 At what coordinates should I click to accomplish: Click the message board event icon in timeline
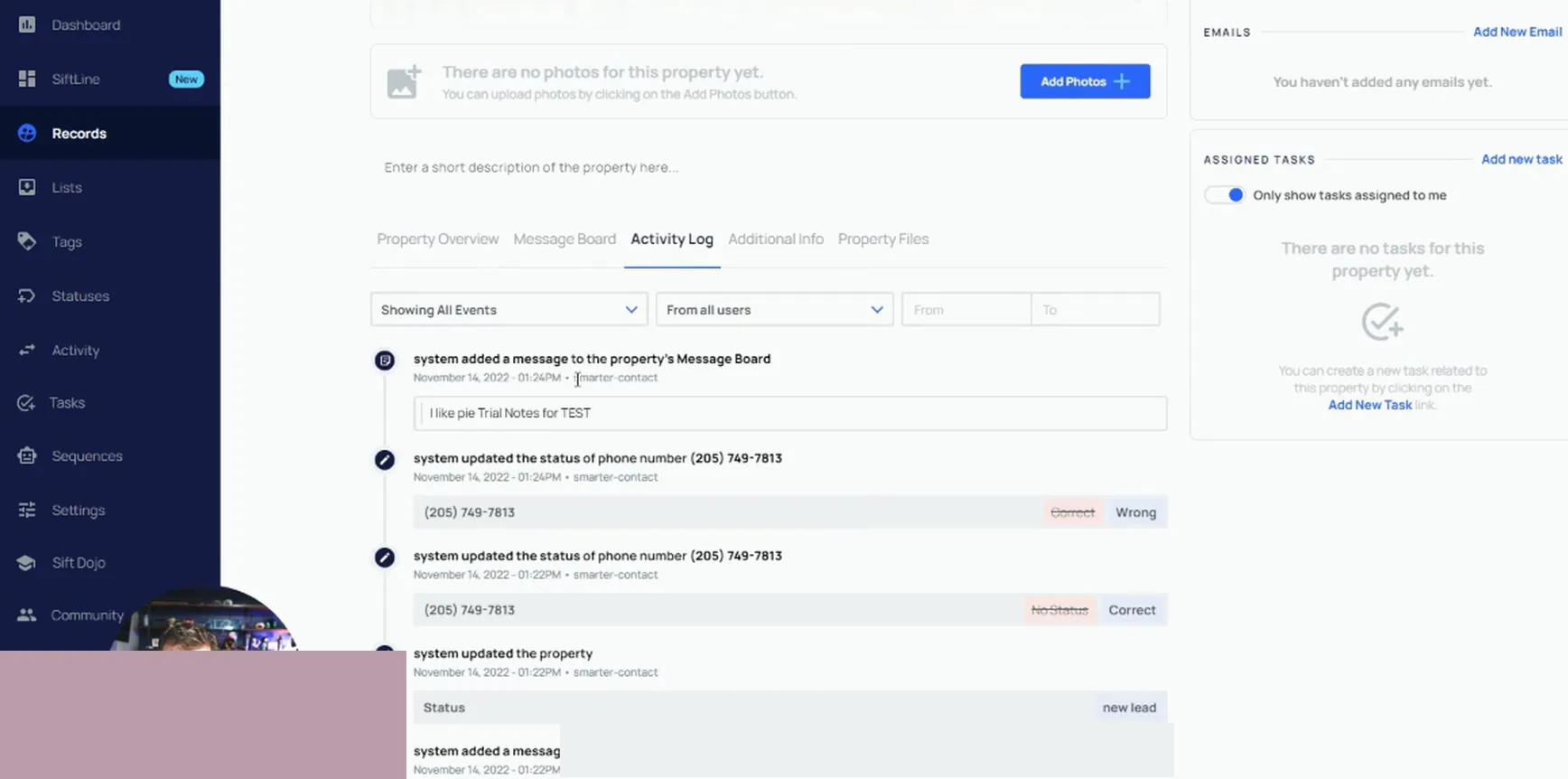tap(385, 361)
